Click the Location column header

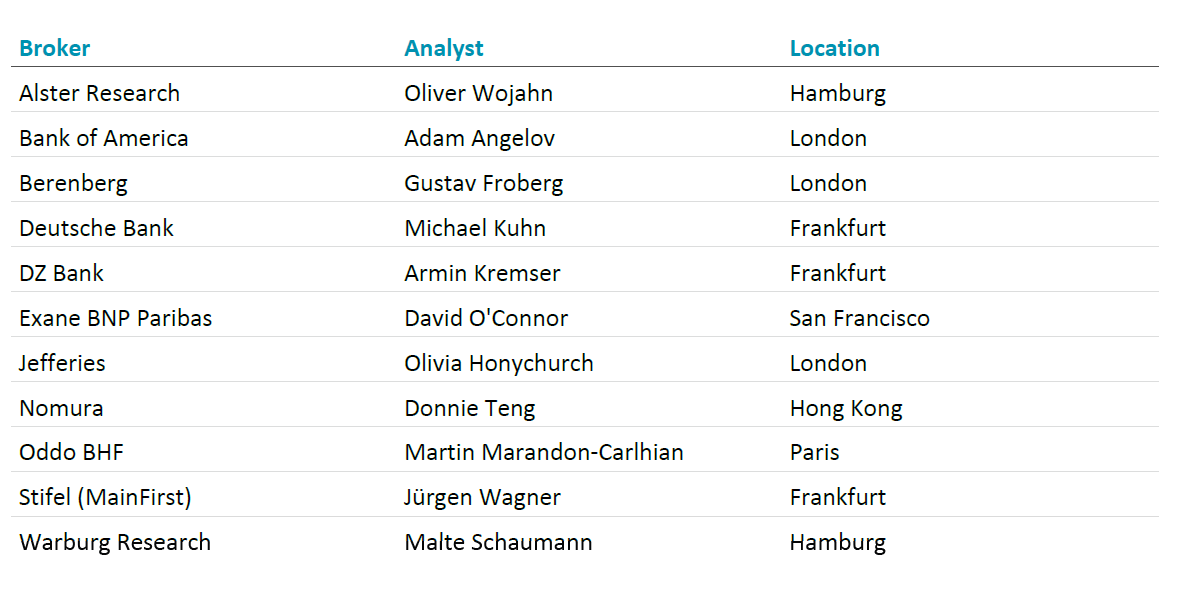click(x=834, y=48)
